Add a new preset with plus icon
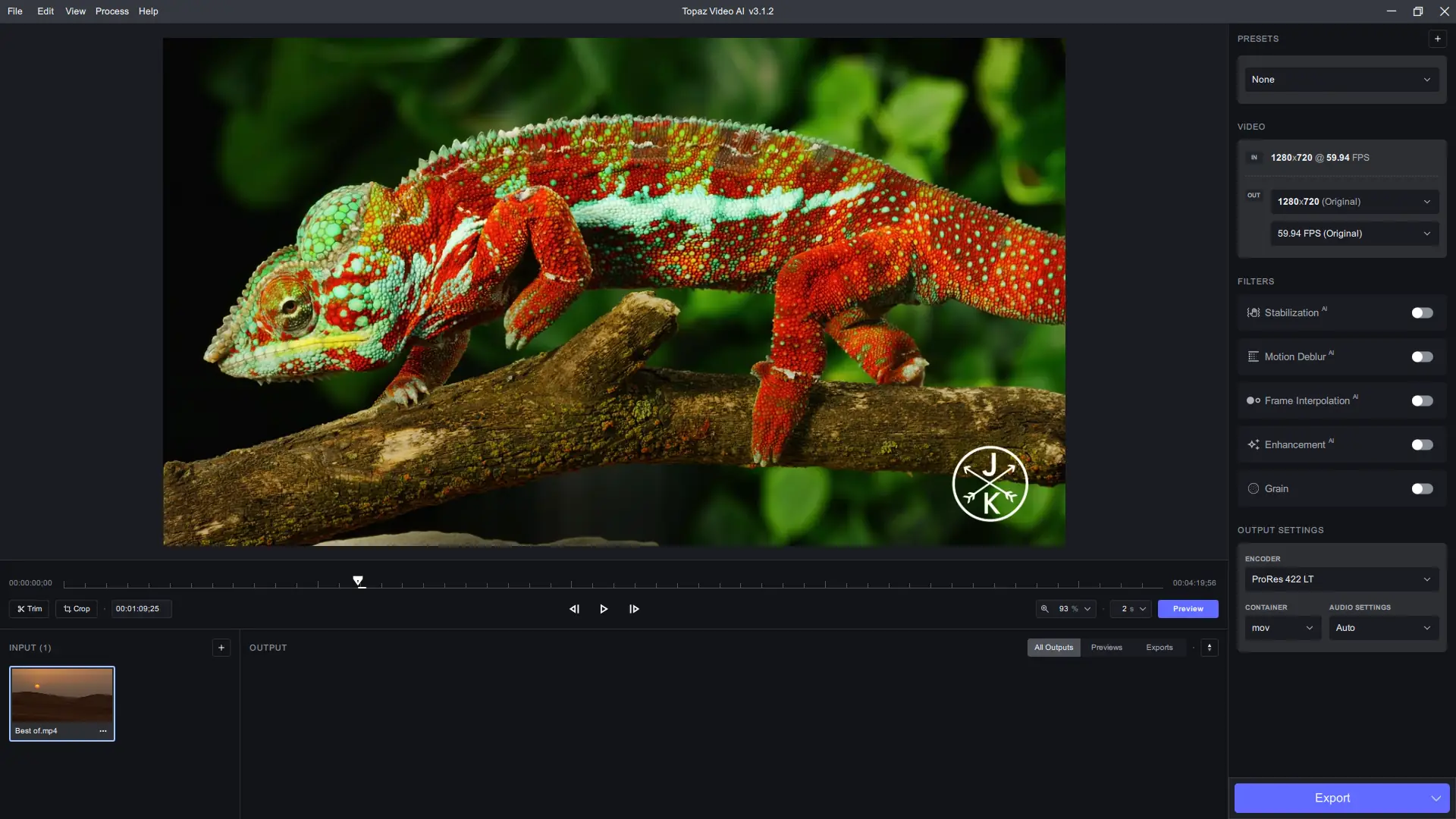 (1437, 39)
